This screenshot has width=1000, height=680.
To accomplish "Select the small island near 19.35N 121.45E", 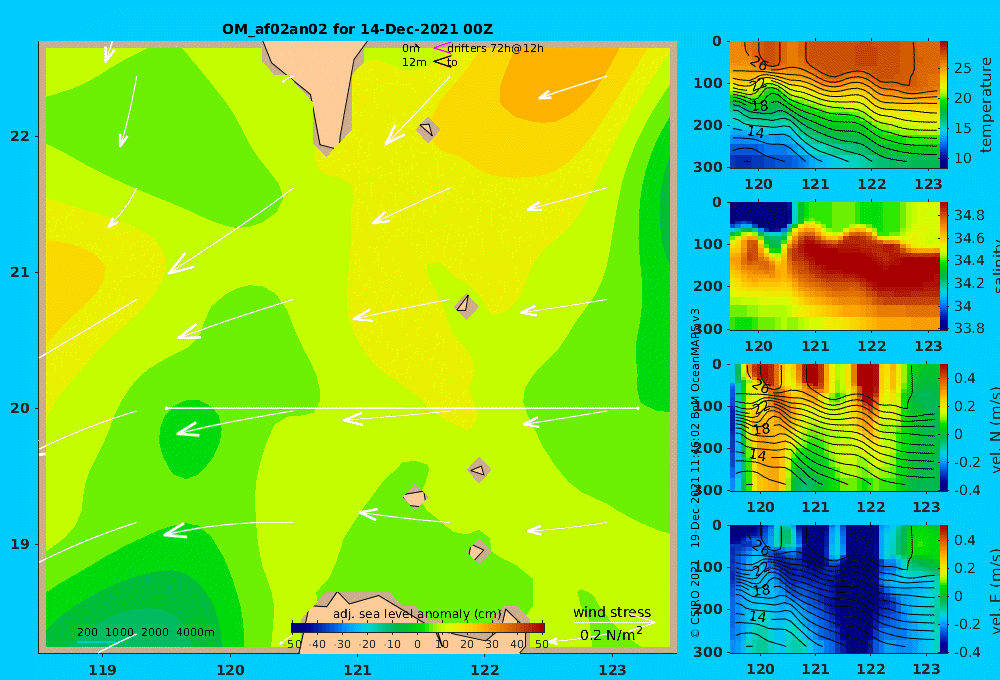I will [415, 497].
